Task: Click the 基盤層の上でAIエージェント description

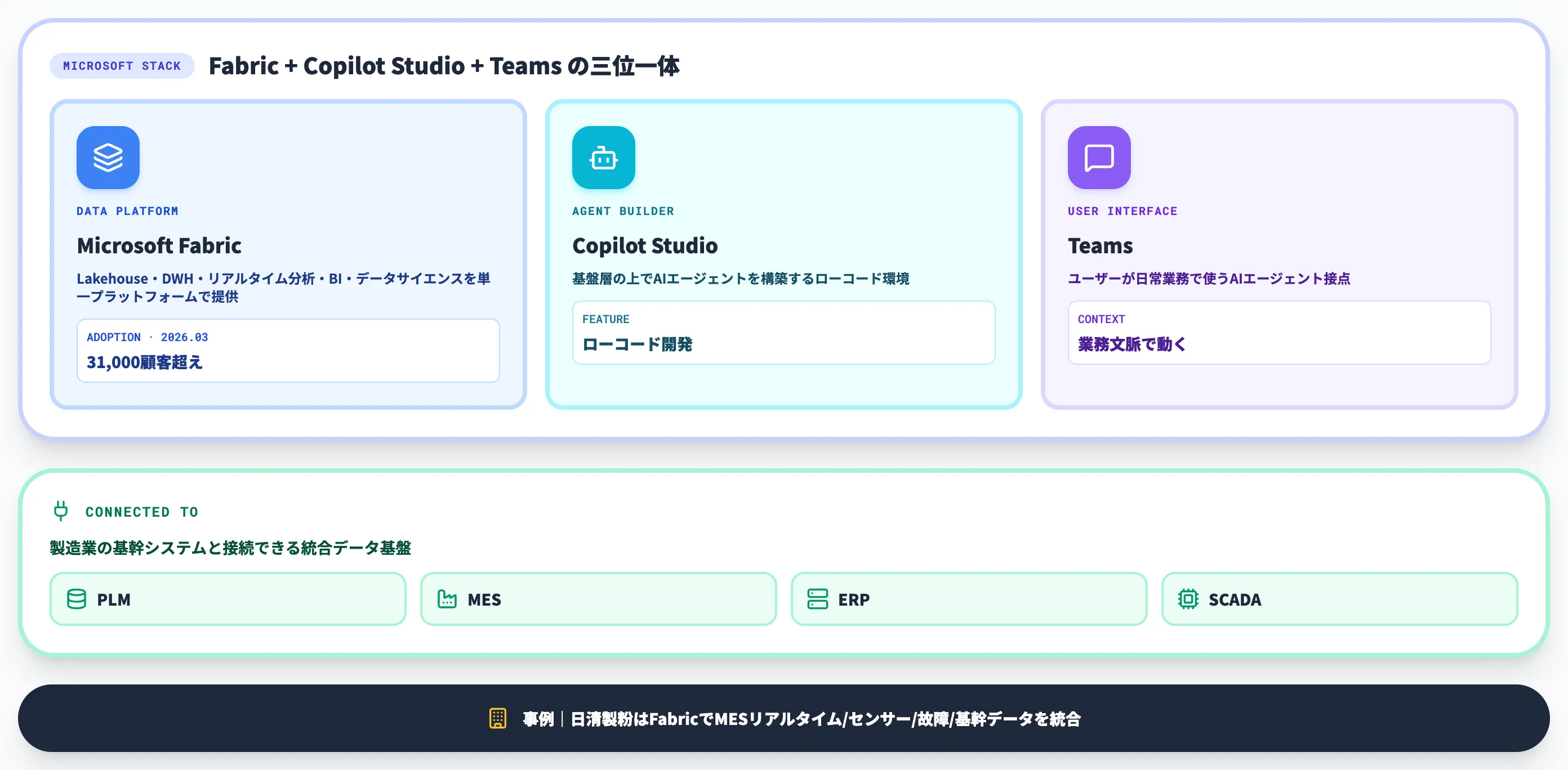Action: pos(741,279)
